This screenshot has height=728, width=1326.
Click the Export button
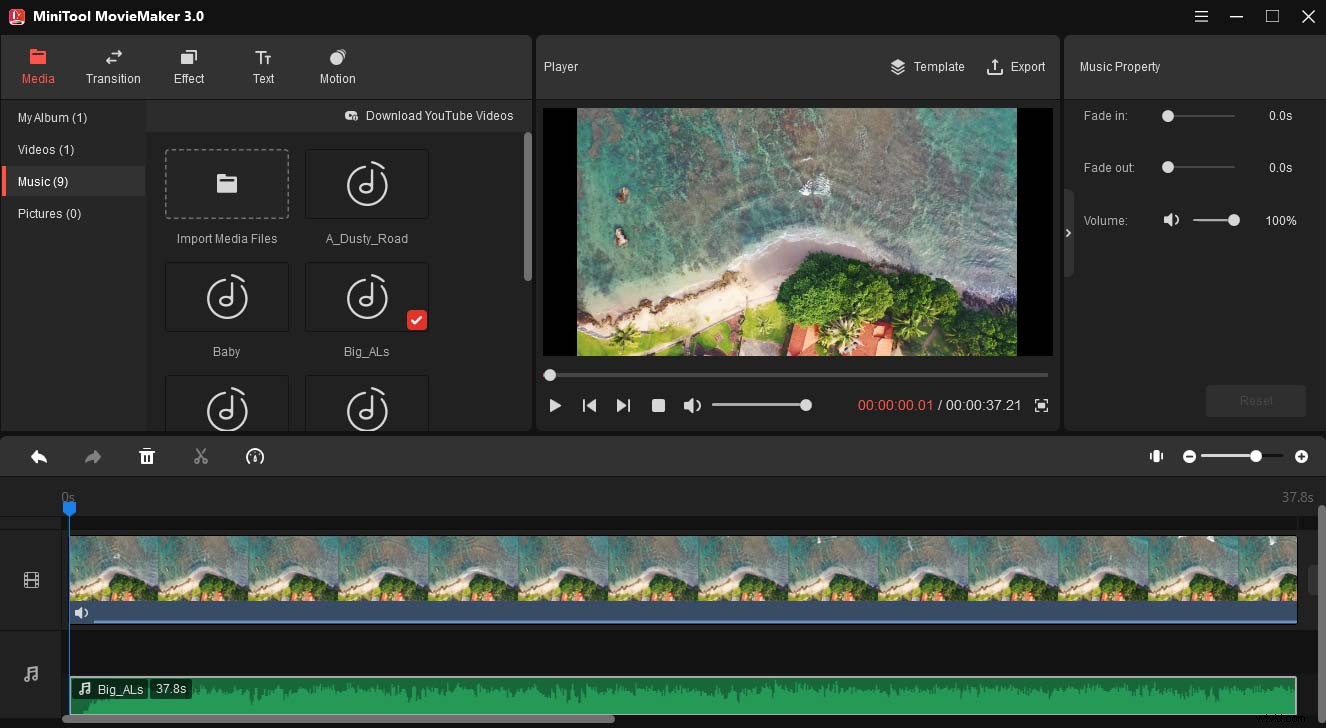click(1016, 67)
